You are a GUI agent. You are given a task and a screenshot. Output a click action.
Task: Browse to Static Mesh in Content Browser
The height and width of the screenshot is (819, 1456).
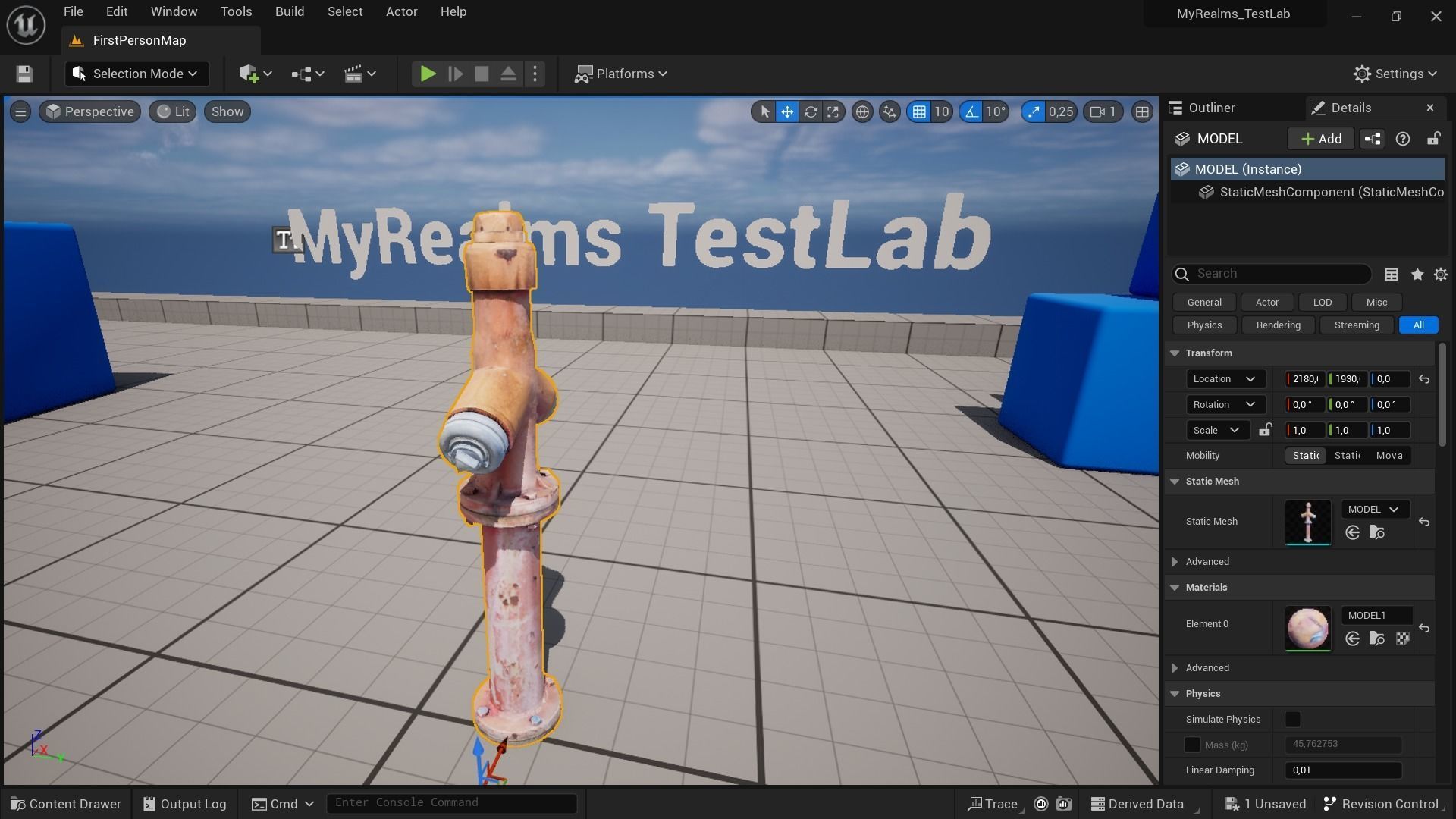point(1376,532)
